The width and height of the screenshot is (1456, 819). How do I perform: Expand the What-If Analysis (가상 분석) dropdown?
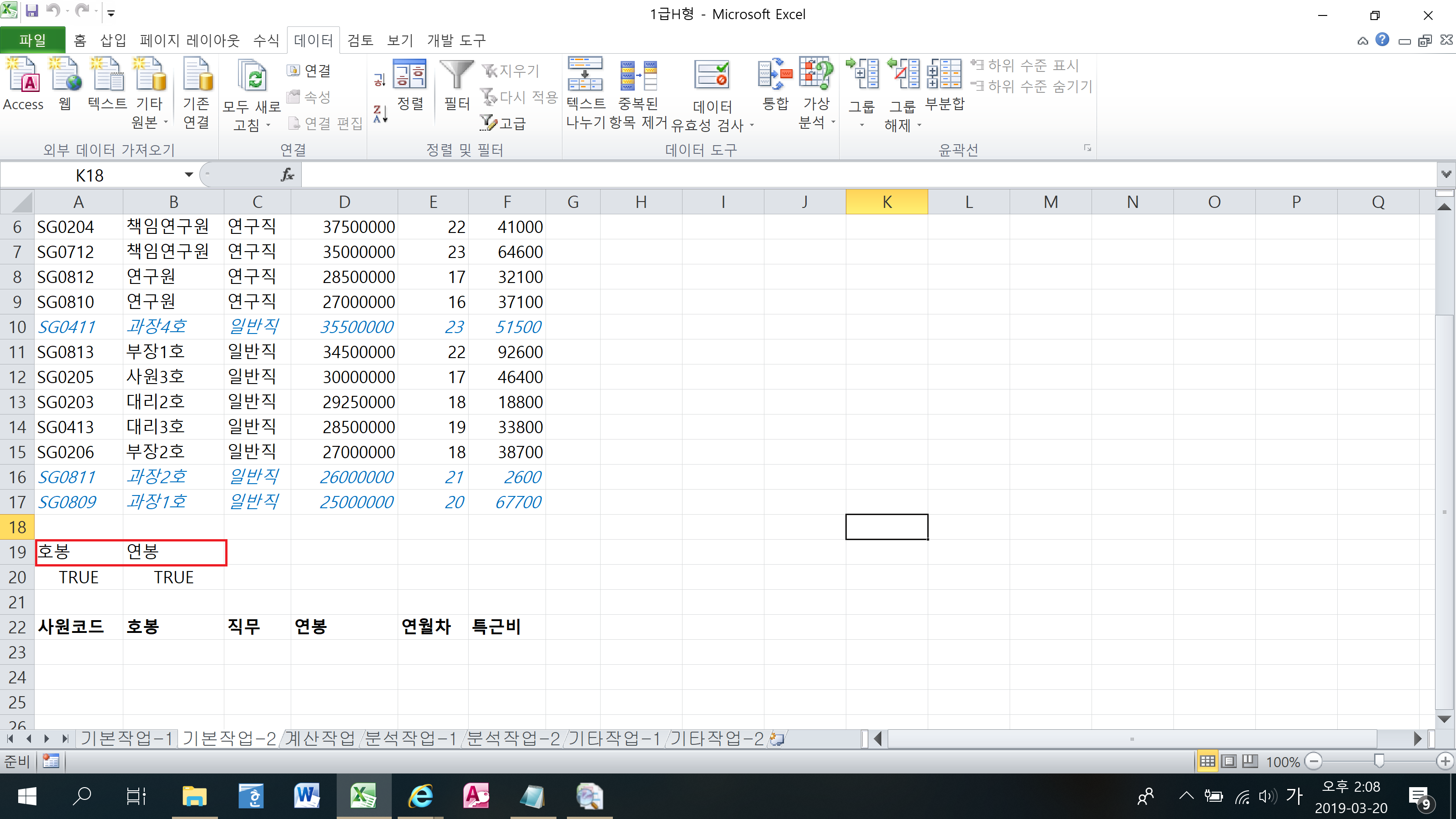(x=833, y=121)
